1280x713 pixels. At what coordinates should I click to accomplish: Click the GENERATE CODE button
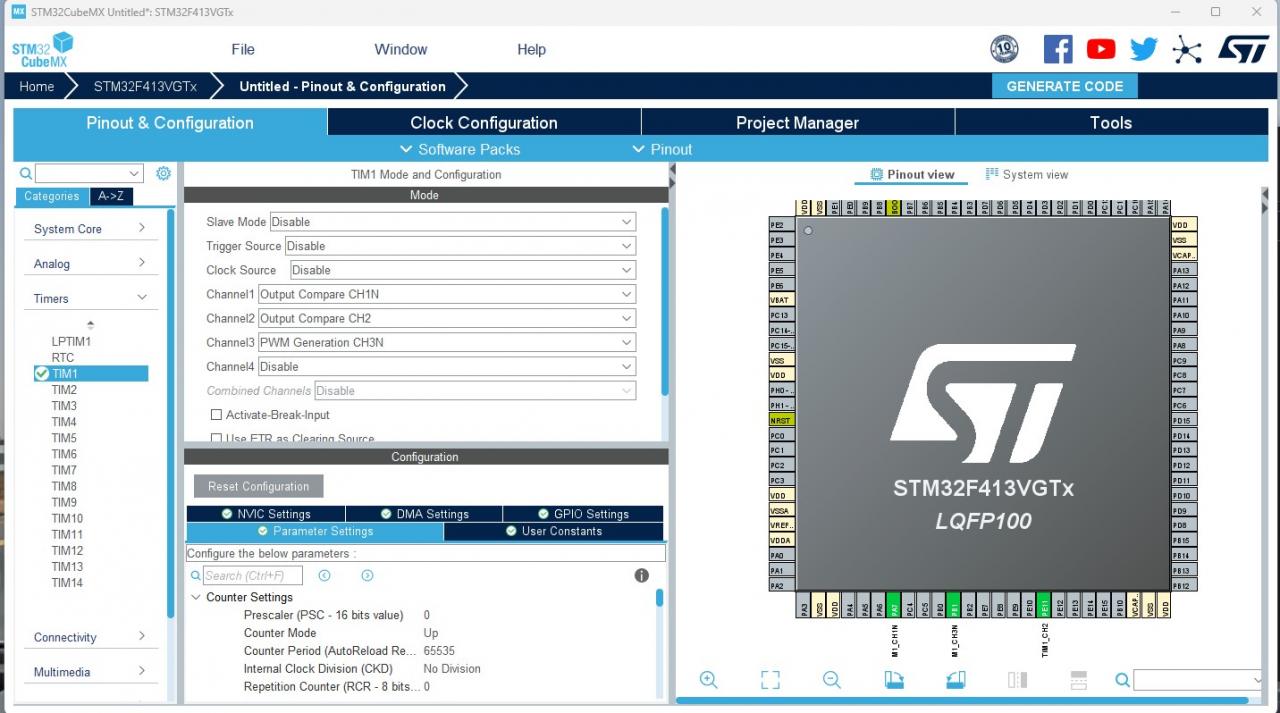(1064, 86)
